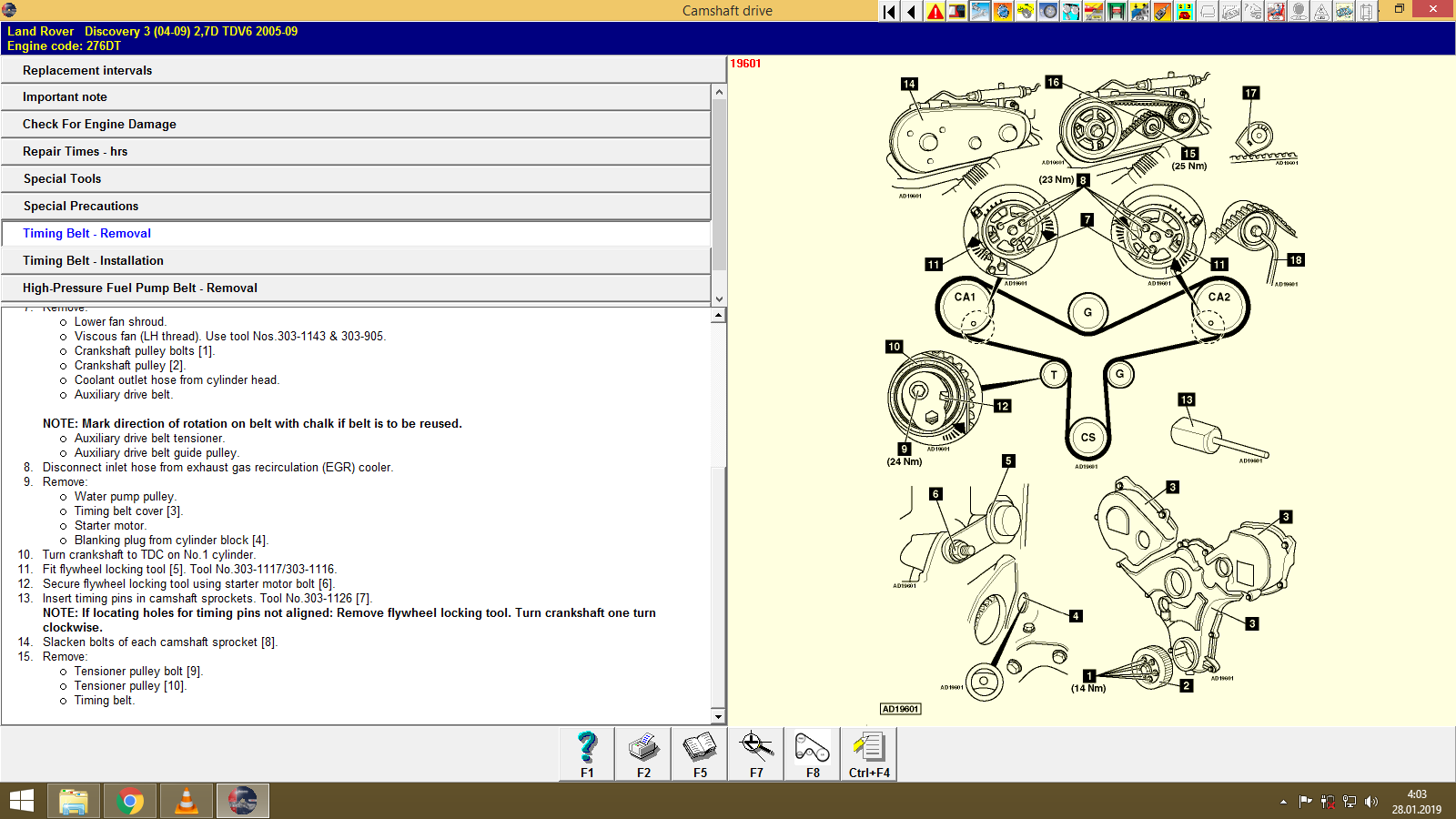1456x819 pixels.
Task: Click the first-record navigation button
Action: coord(888,11)
